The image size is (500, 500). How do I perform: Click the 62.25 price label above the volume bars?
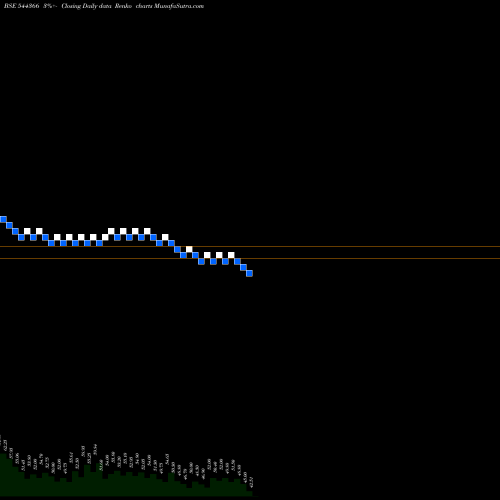tap(5, 446)
